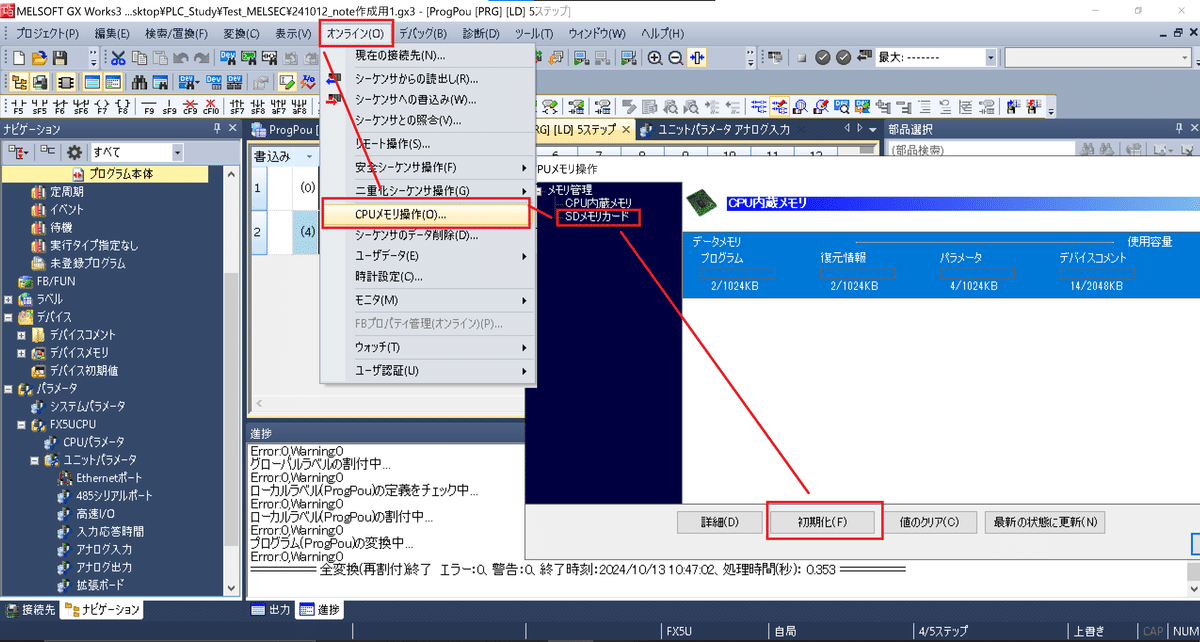Select デバイス初期値 in the navigation tree

pos(84,371)
